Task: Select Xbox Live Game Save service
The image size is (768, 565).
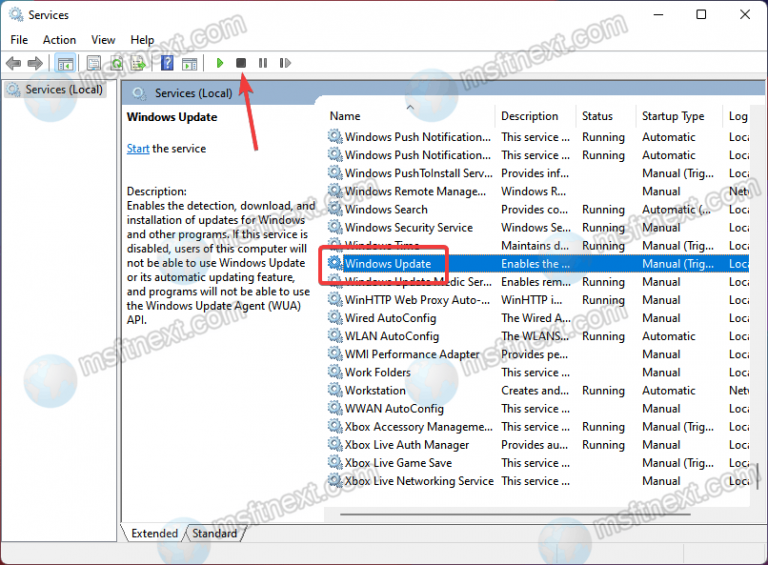Action: click(537, 463)
